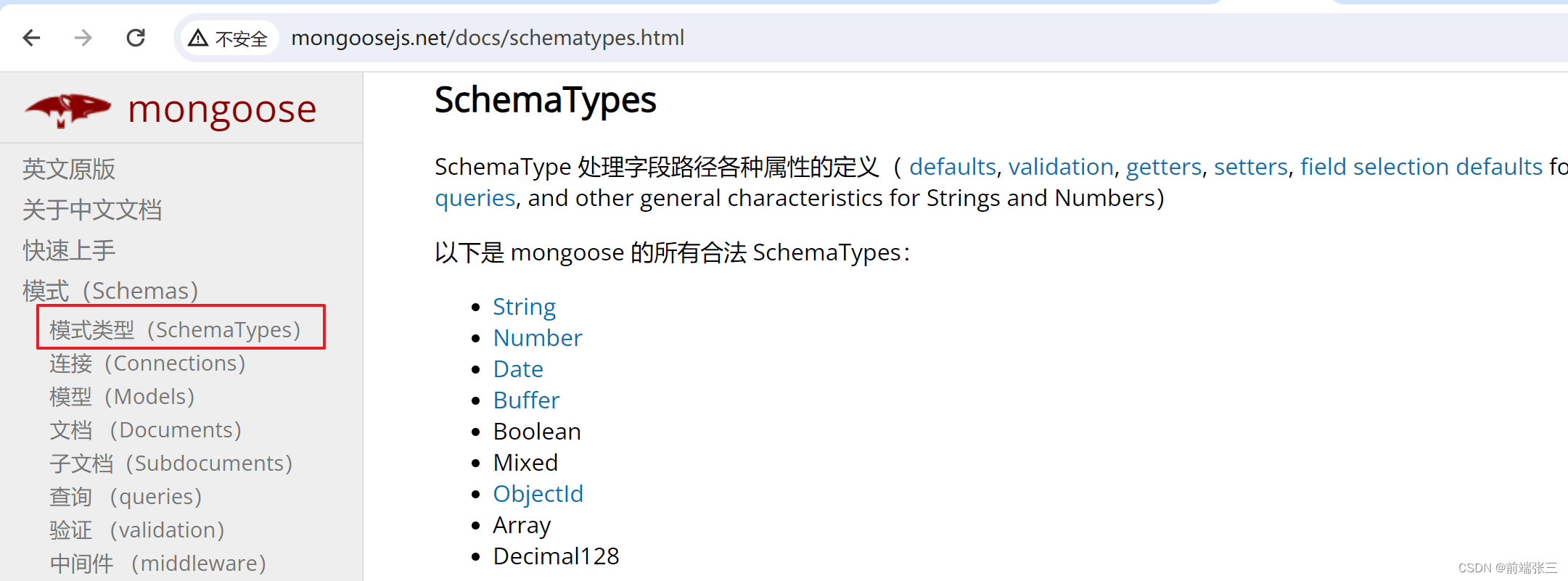Open the Number type link
1568x581 pixels.
[538, 338]
